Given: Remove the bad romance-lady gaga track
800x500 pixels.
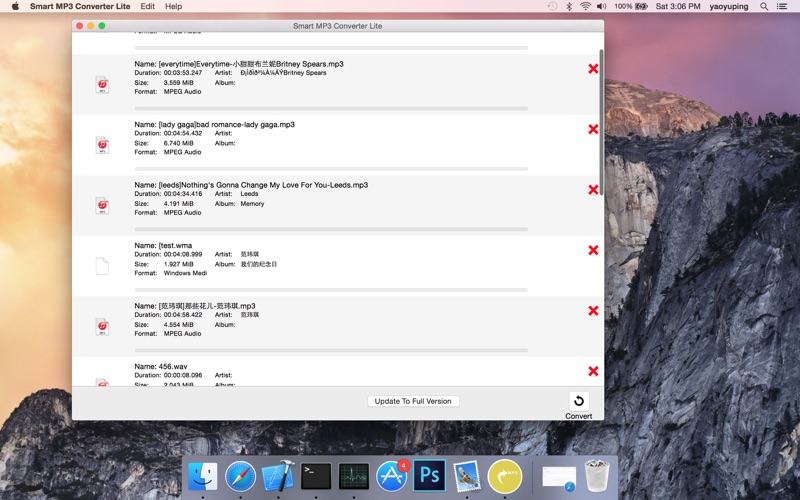Looking at the screenshot, I should click(x=593, y=129).
